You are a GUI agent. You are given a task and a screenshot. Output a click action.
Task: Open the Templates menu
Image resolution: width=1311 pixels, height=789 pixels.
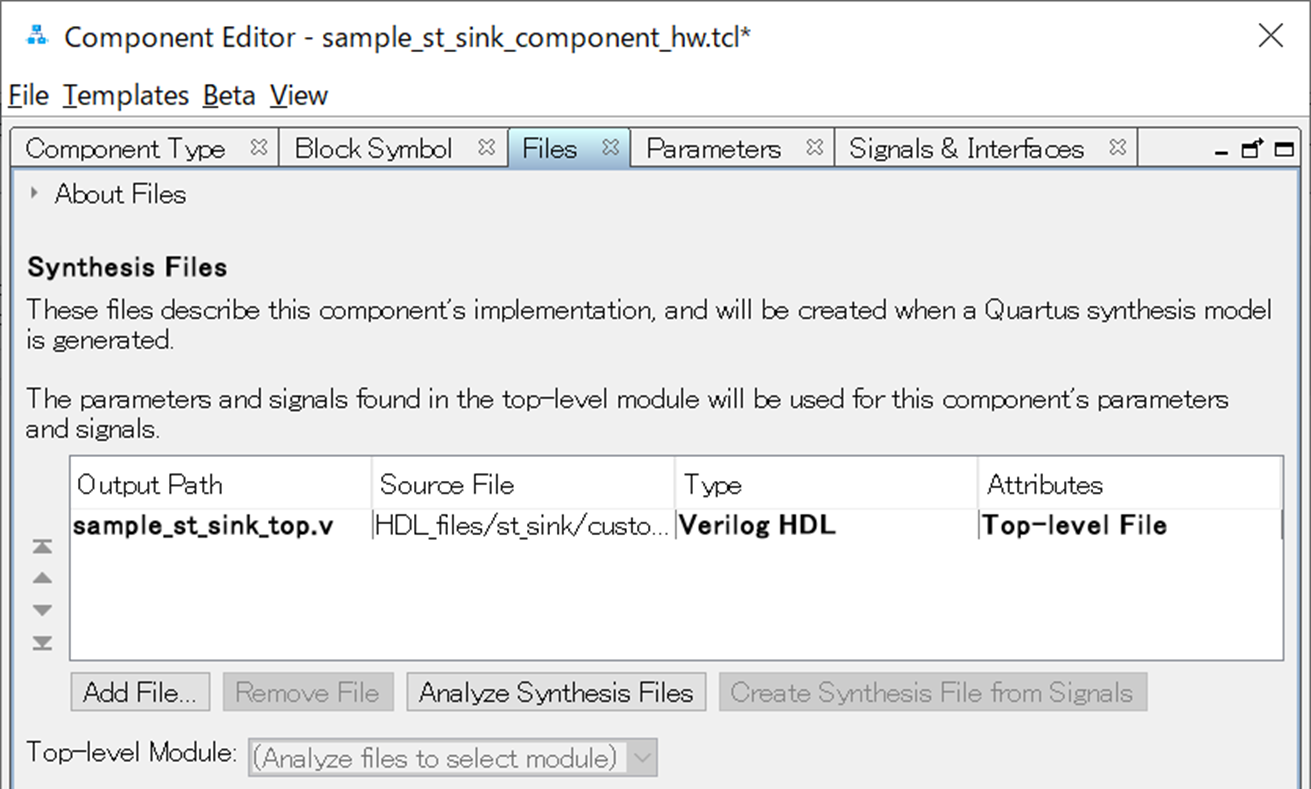[126, 96]
